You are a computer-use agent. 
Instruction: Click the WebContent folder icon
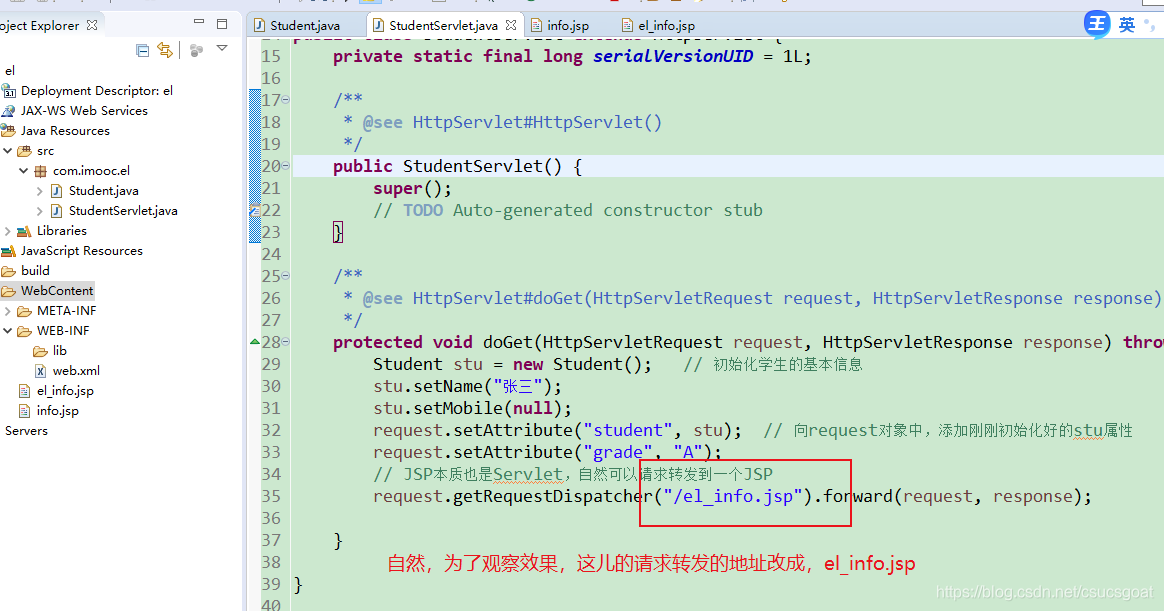point(9,291)
